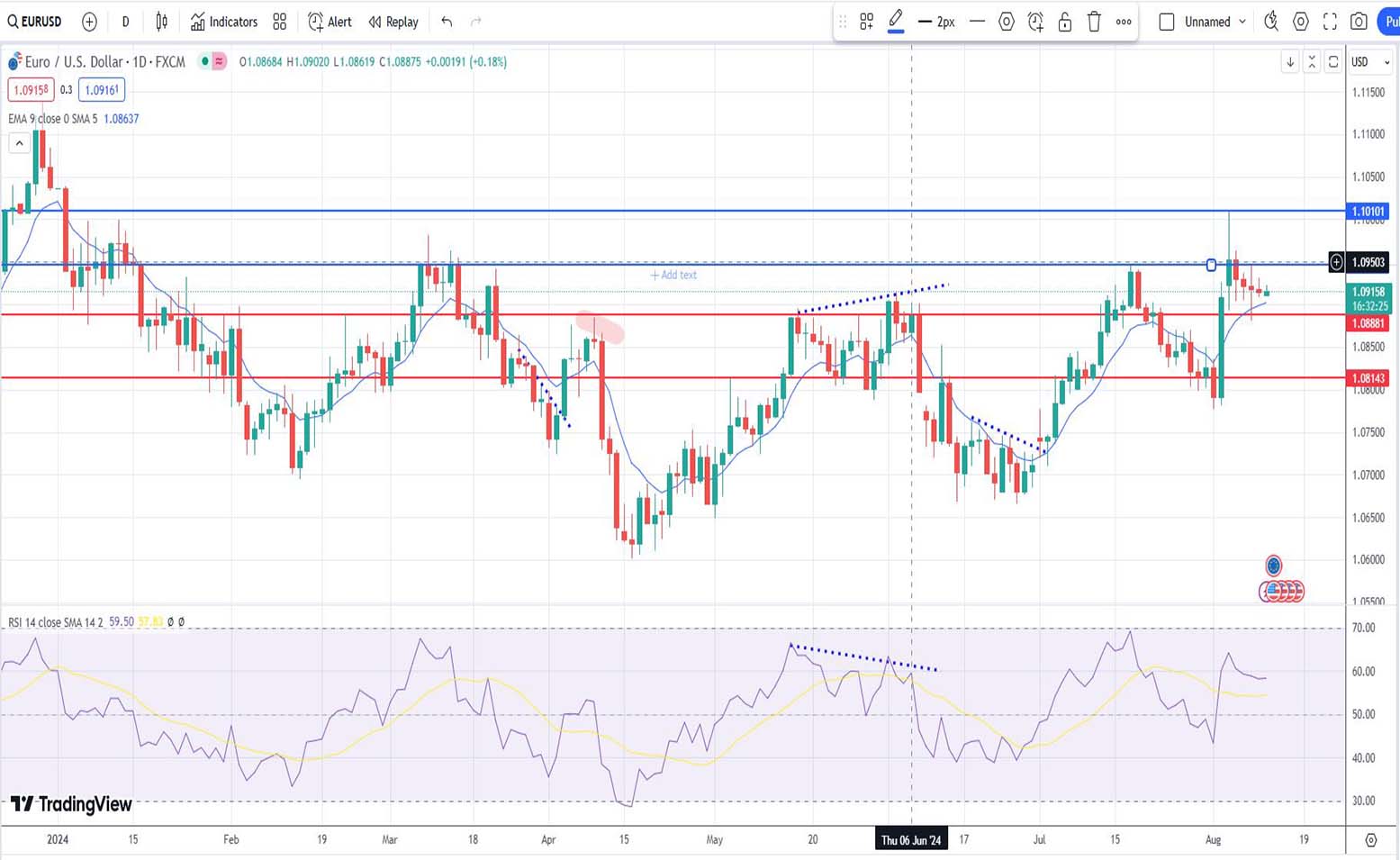Click the Replay button
The image size is (1400, 860).
point(393,22)
